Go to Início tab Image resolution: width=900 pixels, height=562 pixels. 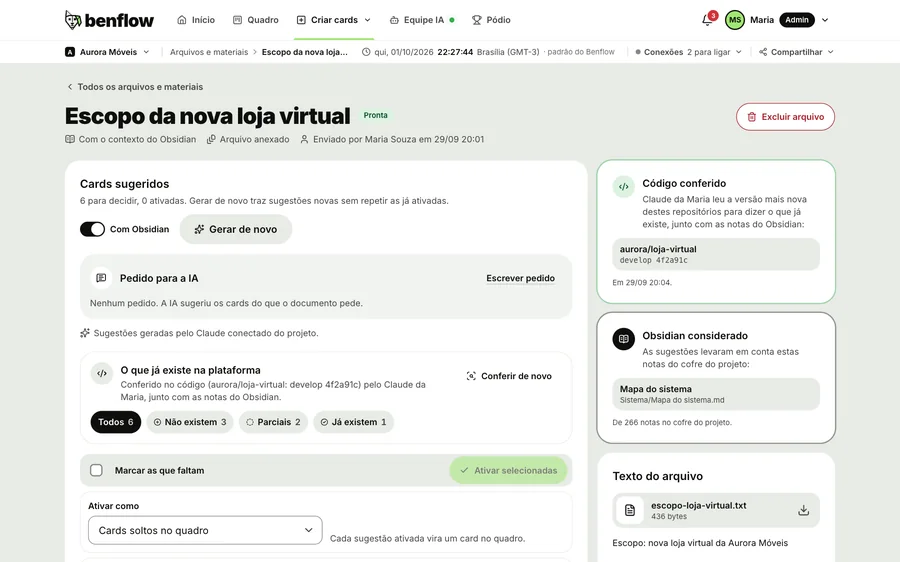click(196, 20)
